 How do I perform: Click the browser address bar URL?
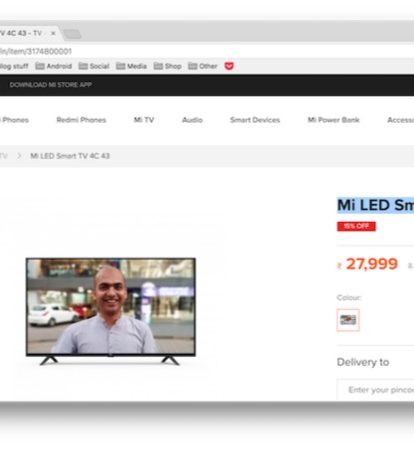36,51
